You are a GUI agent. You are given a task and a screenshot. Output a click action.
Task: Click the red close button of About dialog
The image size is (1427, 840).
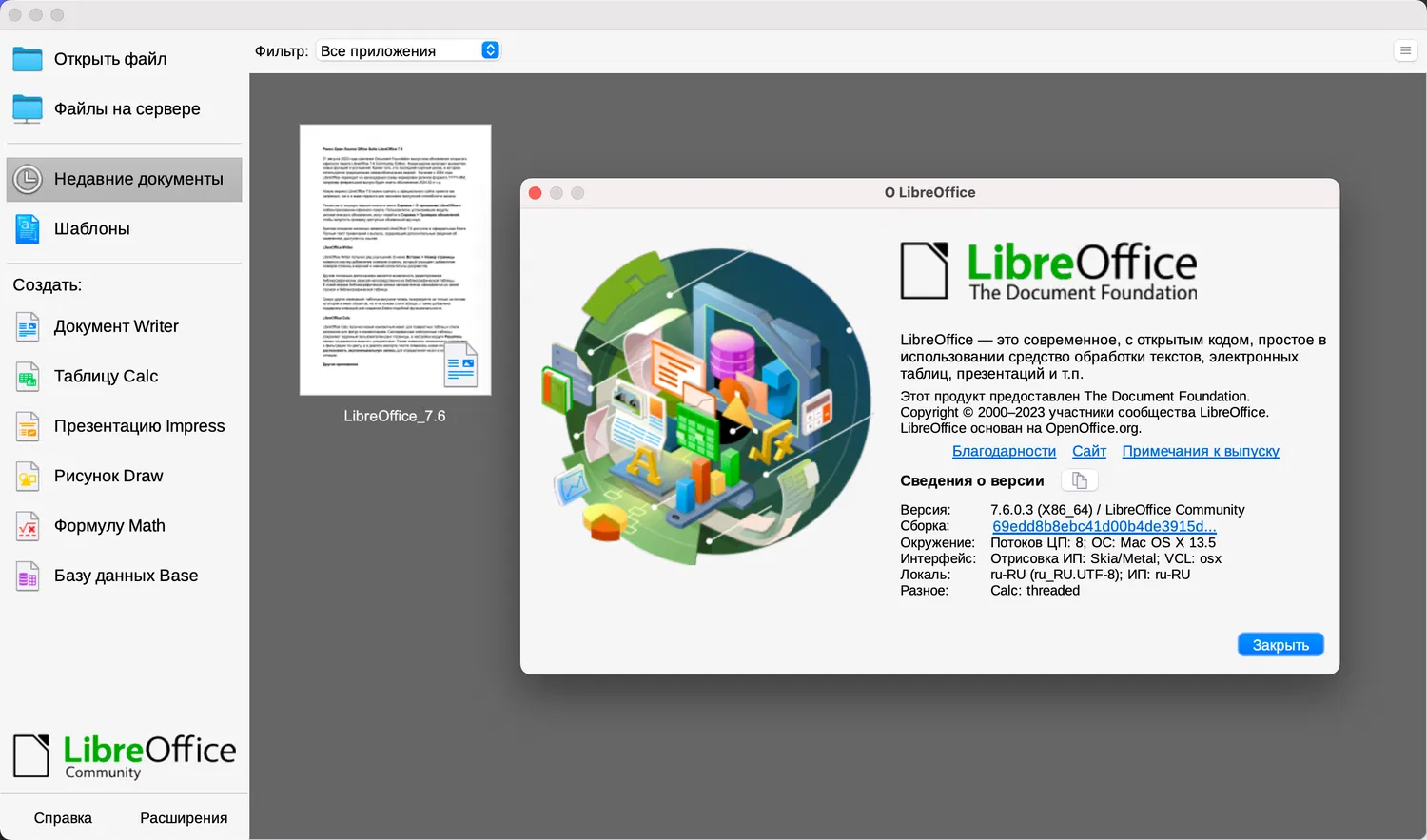[x=536, y=193]
